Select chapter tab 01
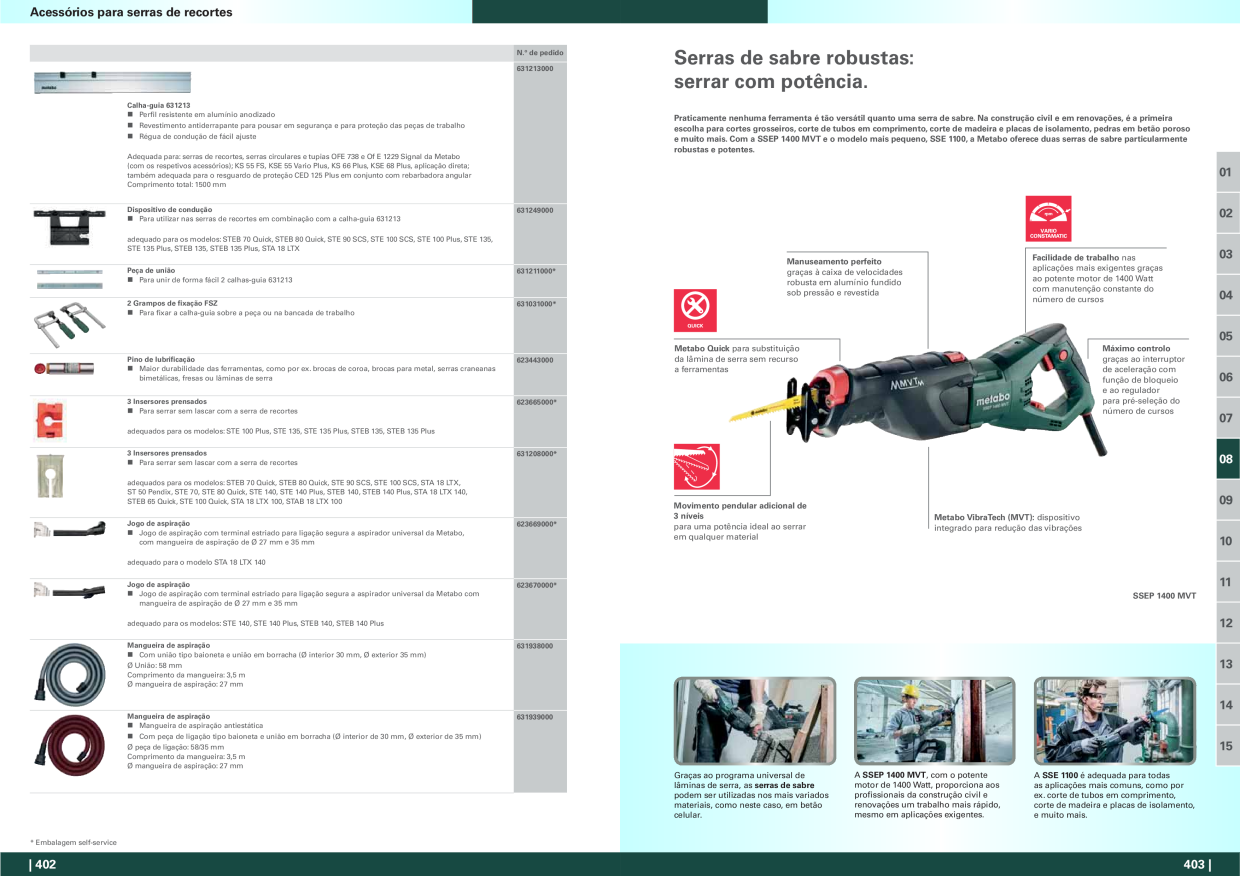The width and height of the screenshot is (1240, 876). [x=1227, y=172]
